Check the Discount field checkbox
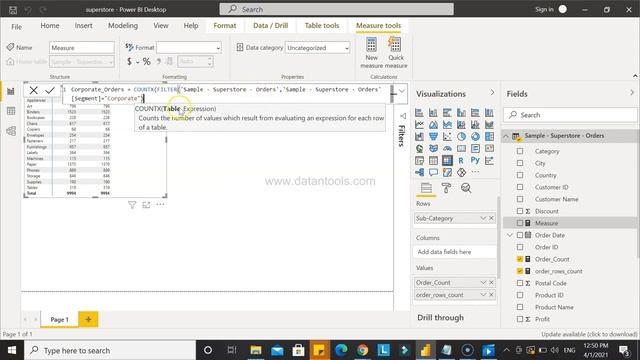This screenshot has height=360, width=640. coord(520,211)
